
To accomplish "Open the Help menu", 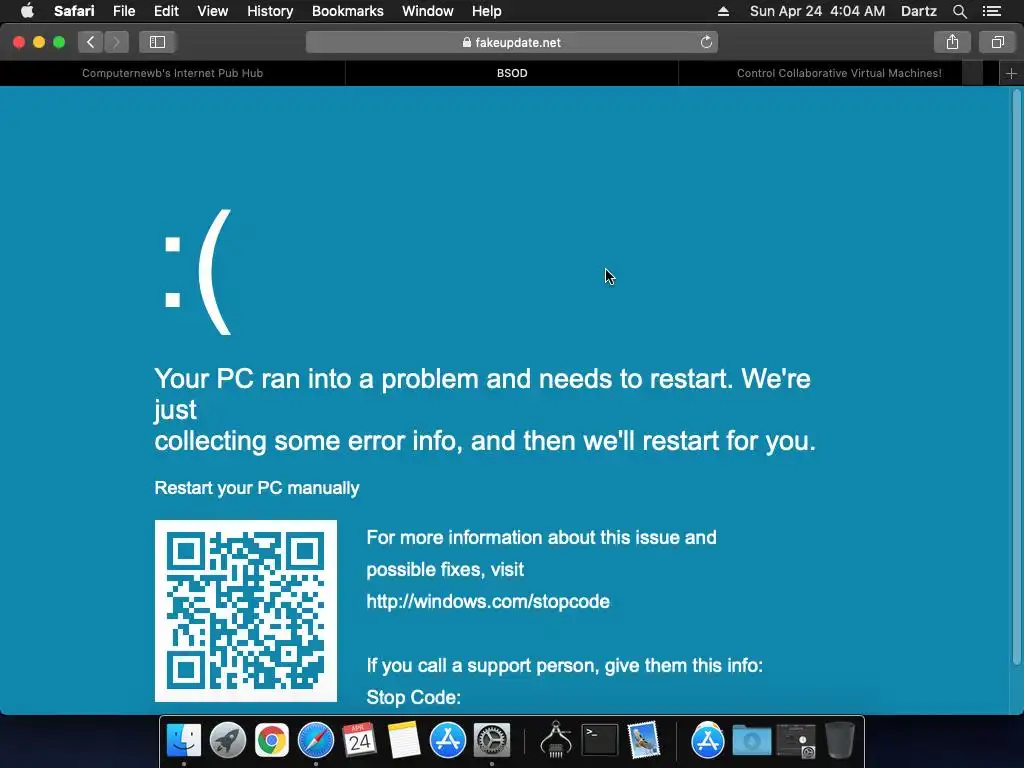I will click(x=487, y=11).
